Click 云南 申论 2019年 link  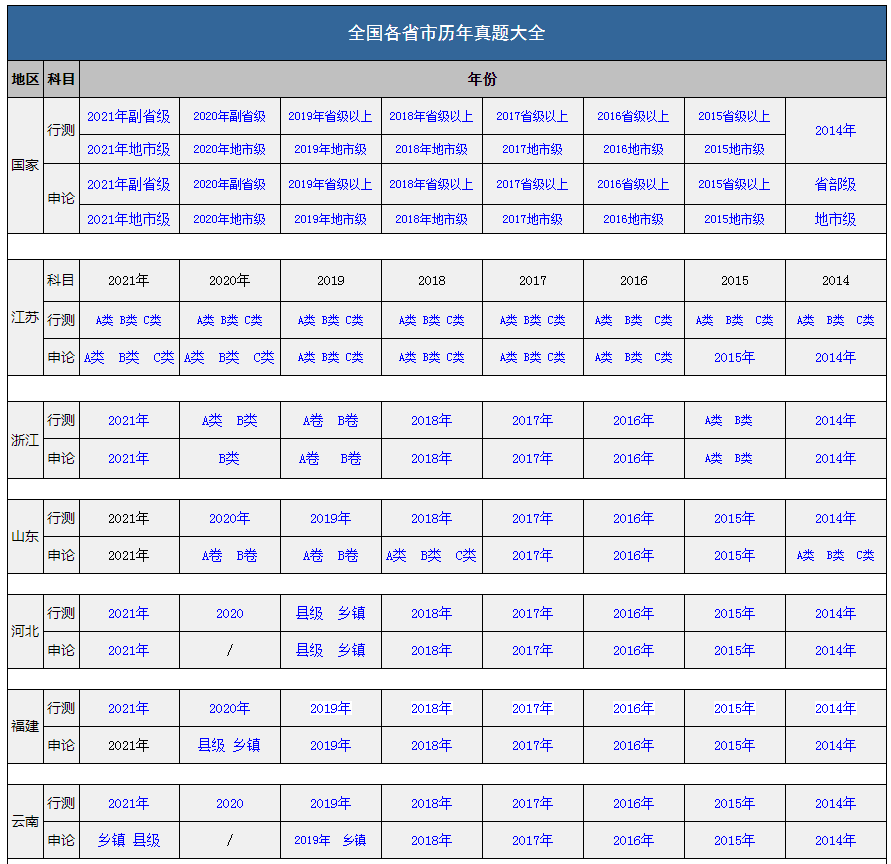[x=312, y=840]
